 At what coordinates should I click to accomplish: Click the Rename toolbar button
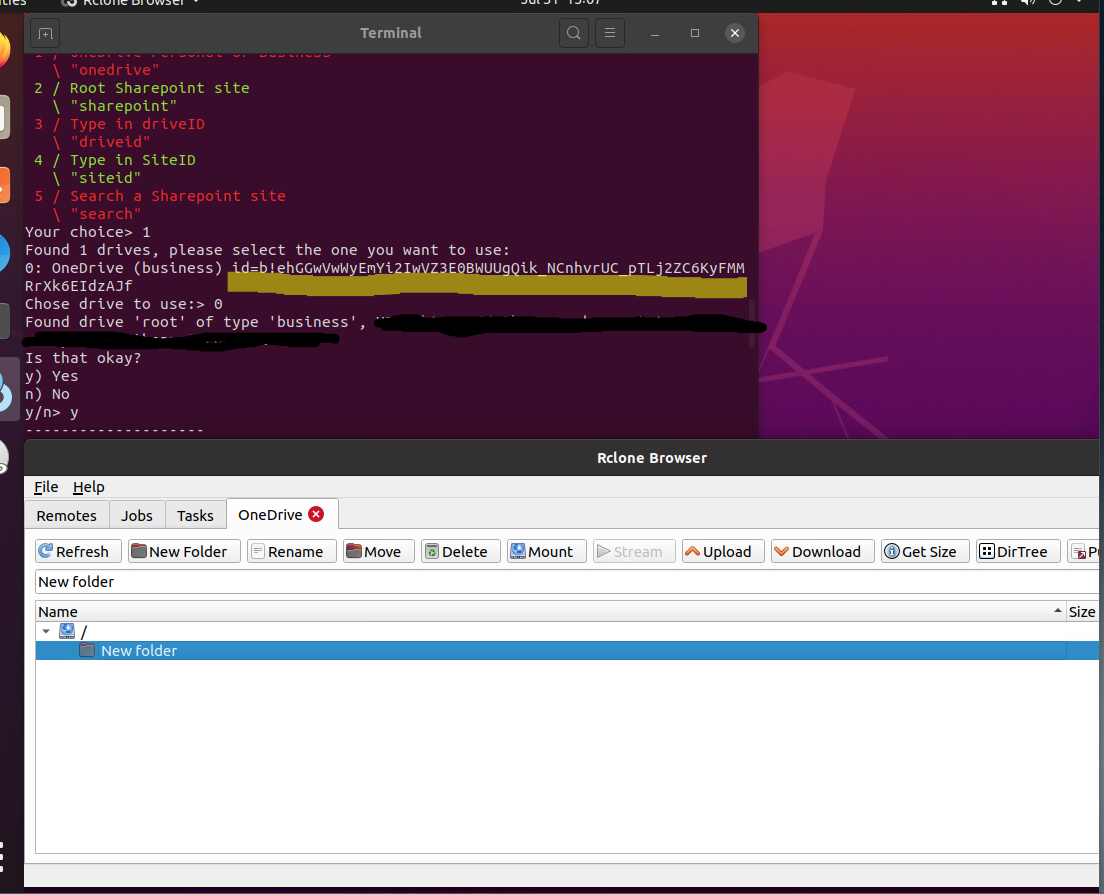click(291, 551)
